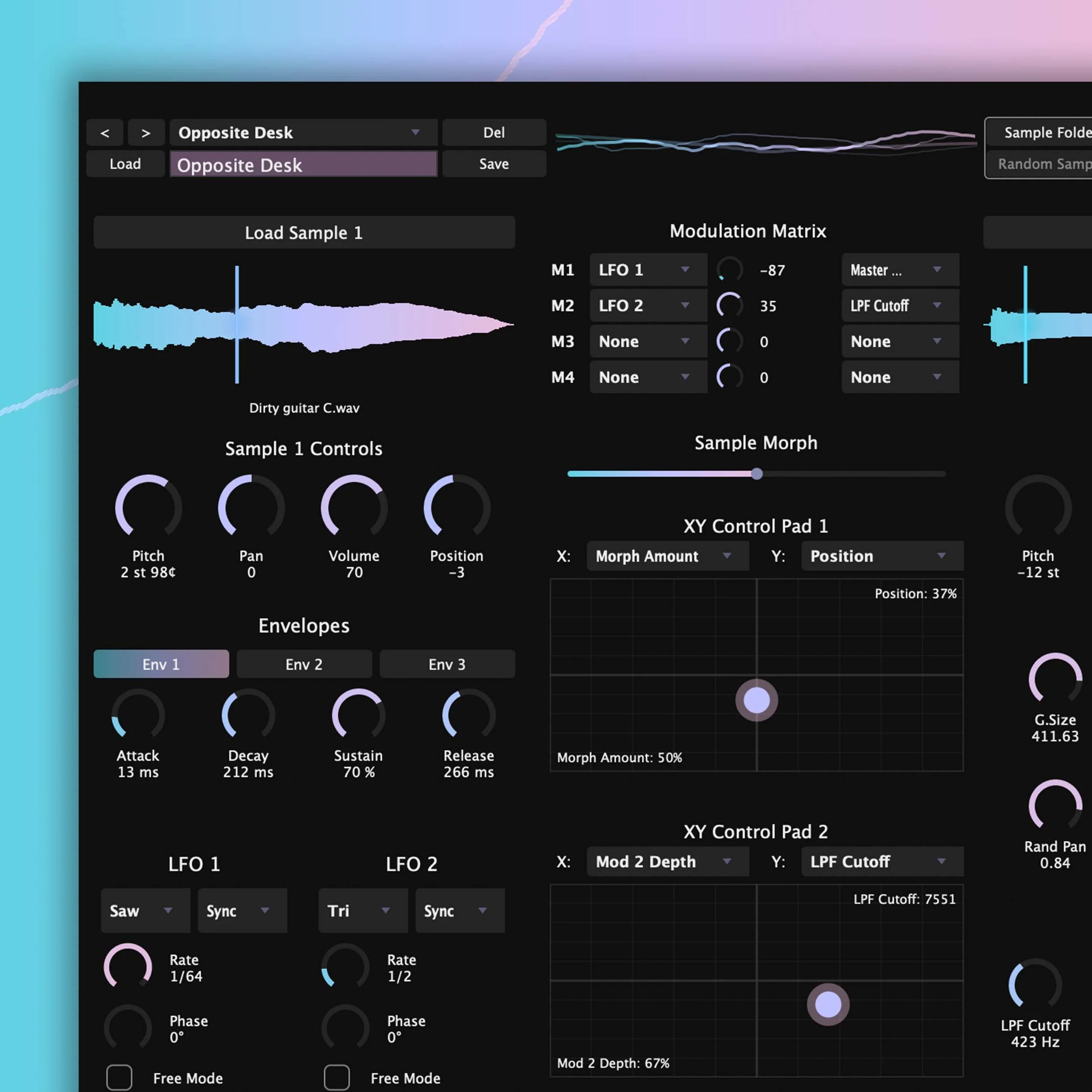Click the LFO 1 Rate knob

click(x=128, y=967)
